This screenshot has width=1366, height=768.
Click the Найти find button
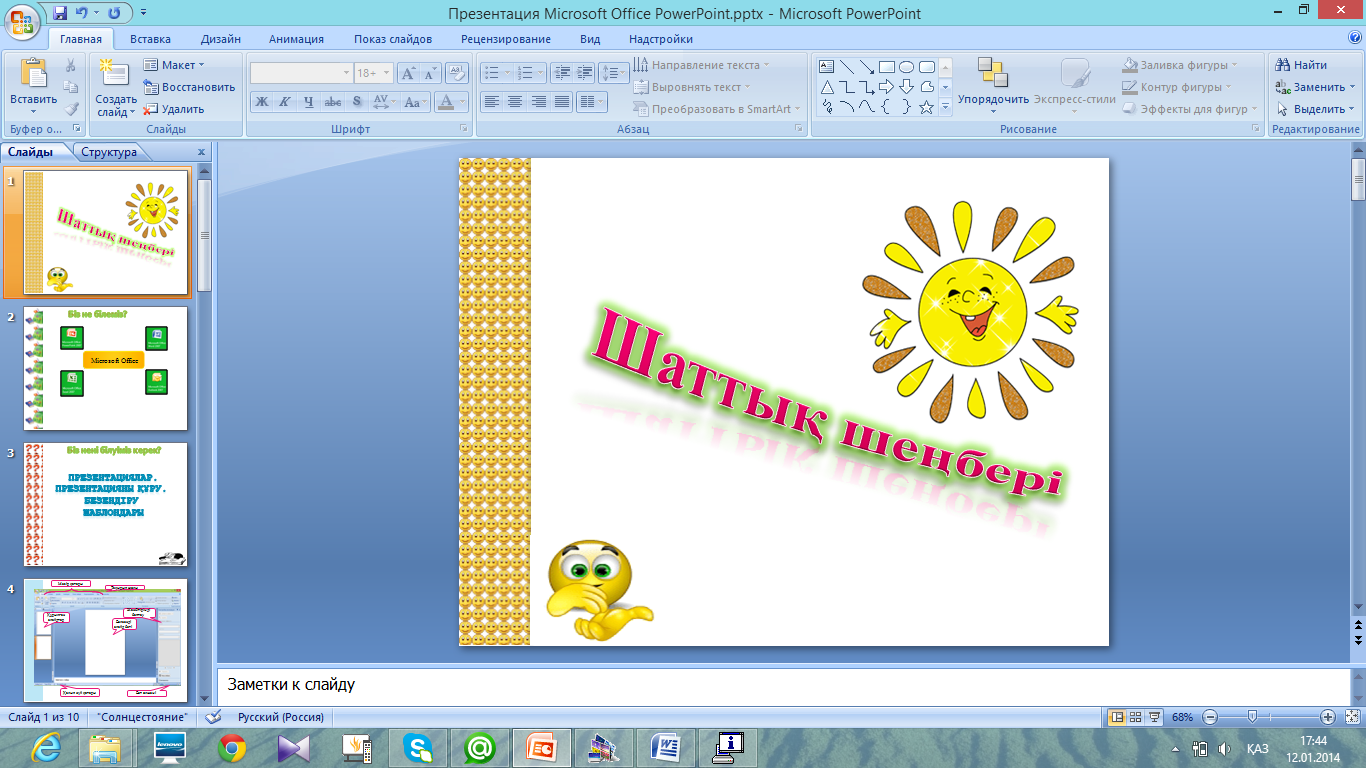(x=1301, y=65)
